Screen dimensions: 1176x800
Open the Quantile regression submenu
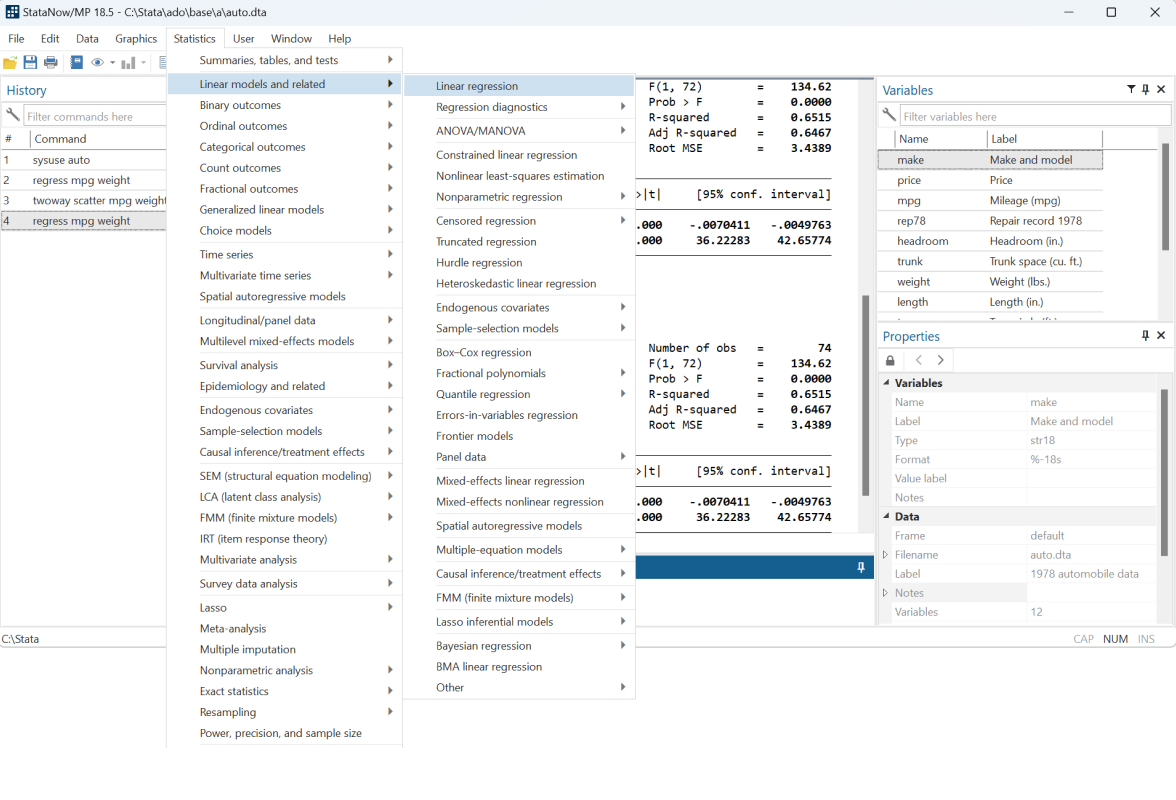pos(483,394)
